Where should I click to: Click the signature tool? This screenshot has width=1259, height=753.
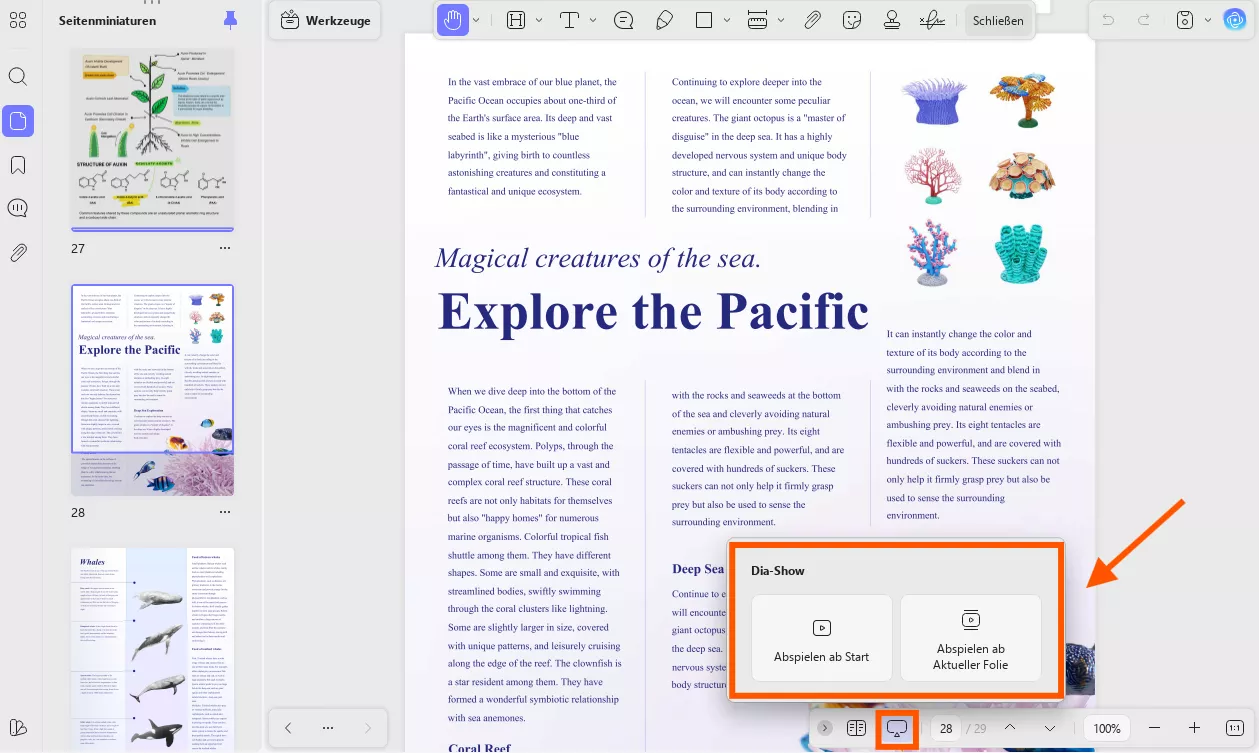coord(932,20)
